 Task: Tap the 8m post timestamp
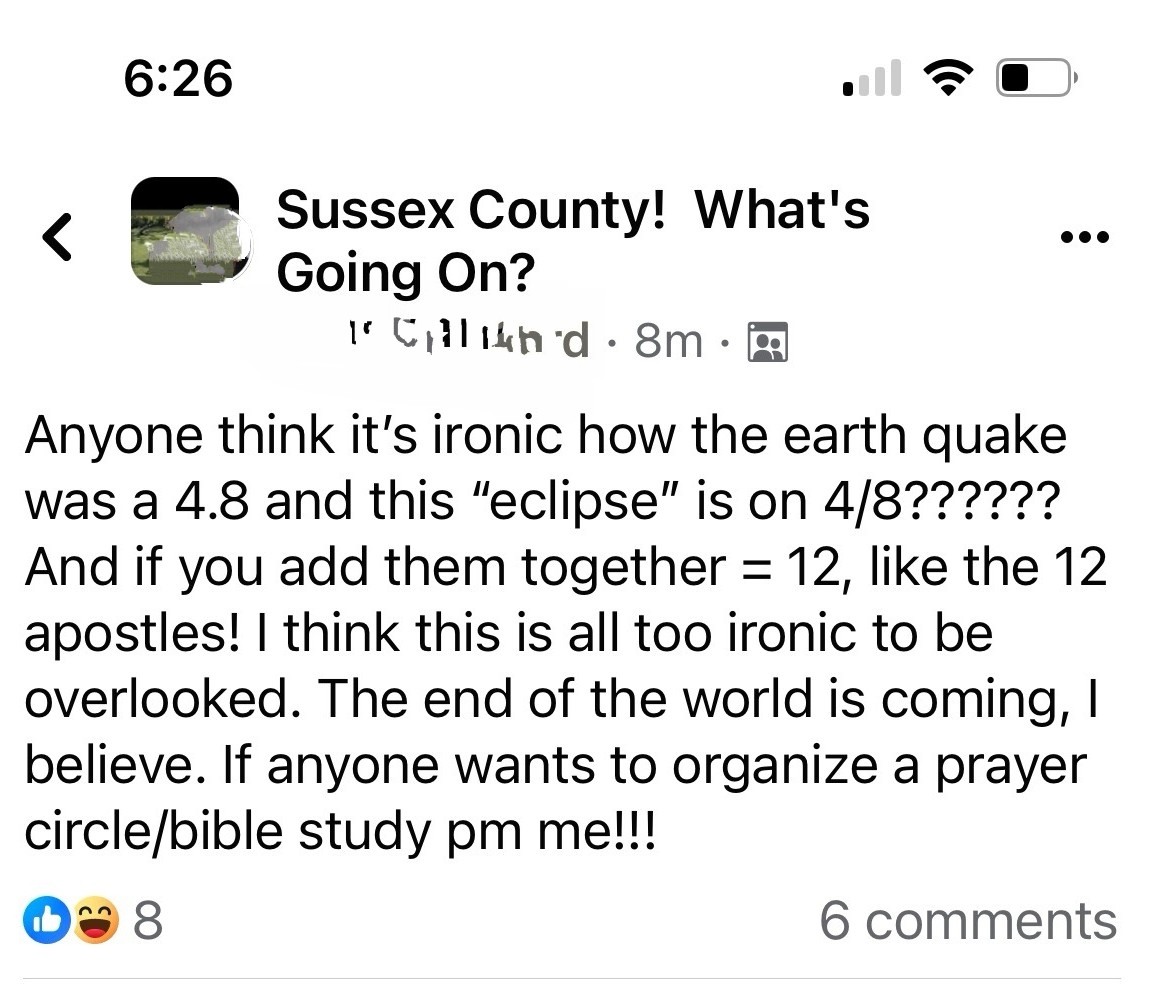[668, 342]
